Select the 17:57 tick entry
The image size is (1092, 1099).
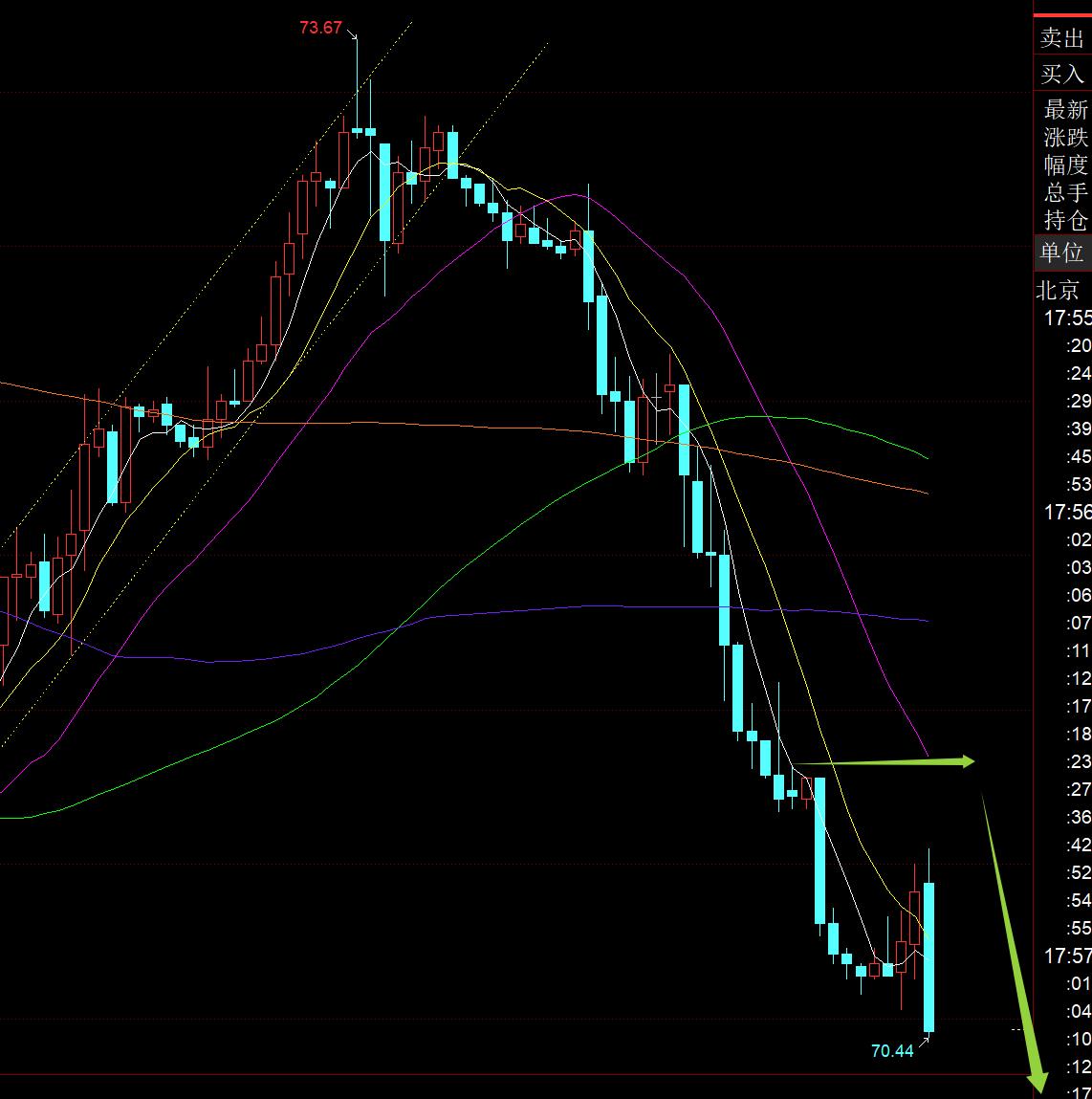[1067, 955]
